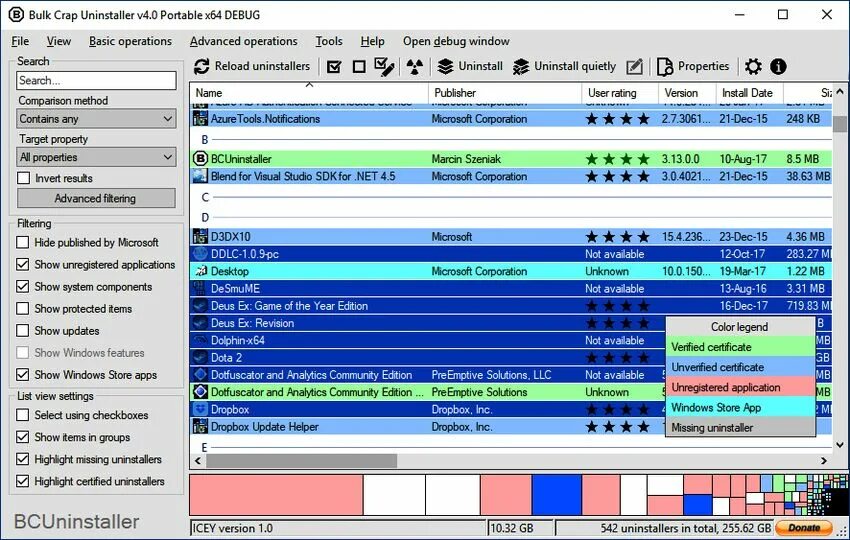Viewport: 850px width, 540px height.
Task: Click the Reload uninstallers refresh icon
Action: click(202, 67)
